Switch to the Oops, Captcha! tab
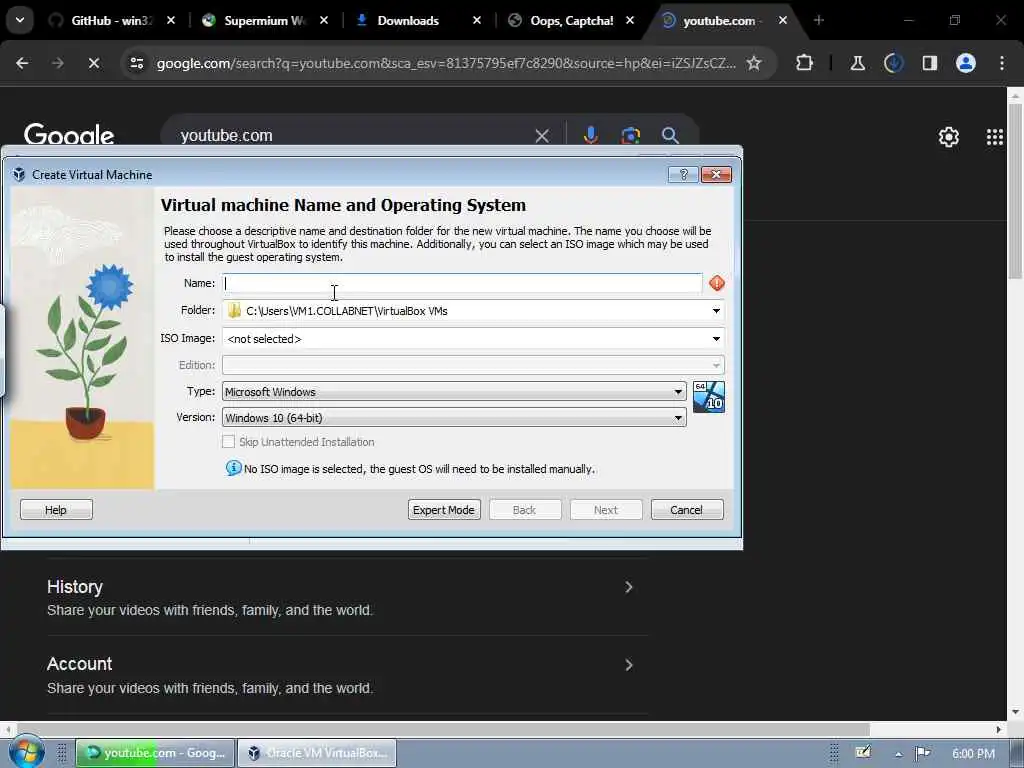This screenshot has width=1024, height=768. tap(571, 20)
